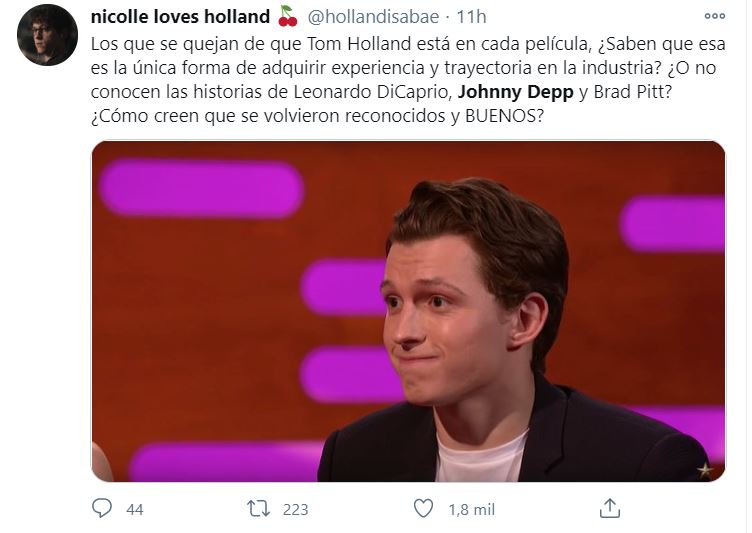Image resolution: width=752 pixels, height=533 pixels.
Task: Click the bolded Johnny Depp text
Action: [516, 92]
